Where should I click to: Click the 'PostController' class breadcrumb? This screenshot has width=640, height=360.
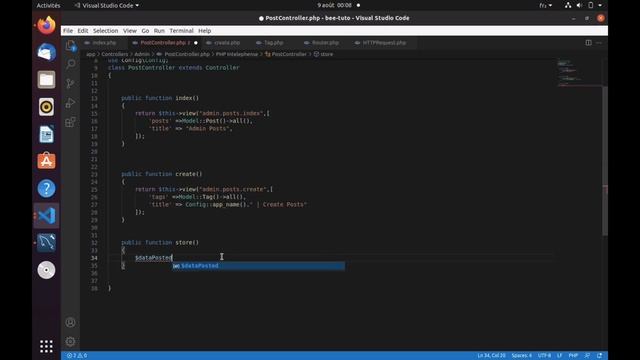click(x=286, y=54)
